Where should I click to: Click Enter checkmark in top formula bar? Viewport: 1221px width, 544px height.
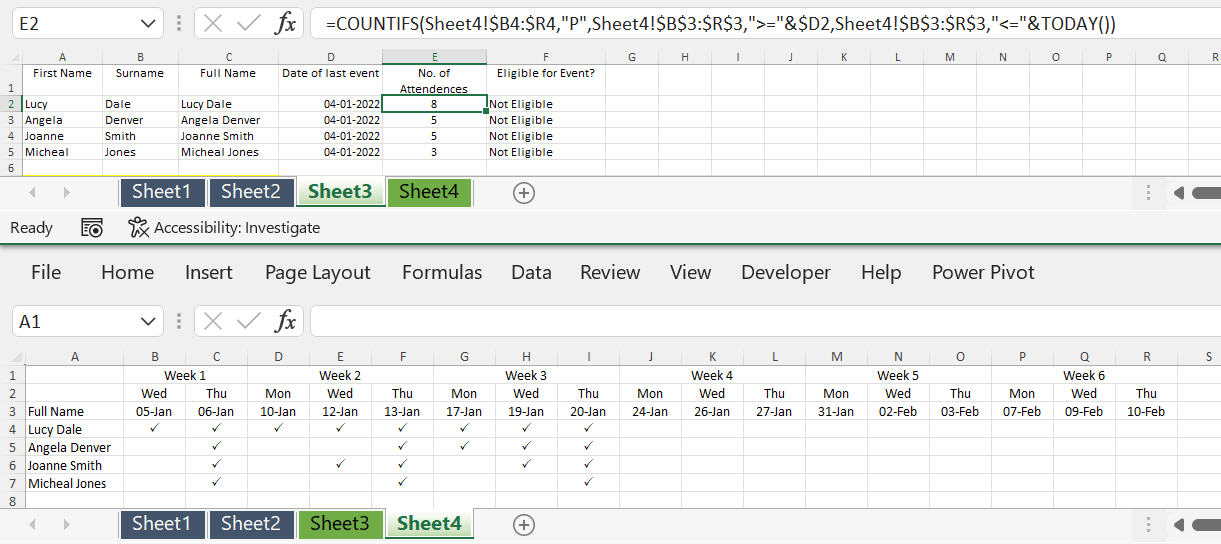pyautogui.click(x=249, y=23)
